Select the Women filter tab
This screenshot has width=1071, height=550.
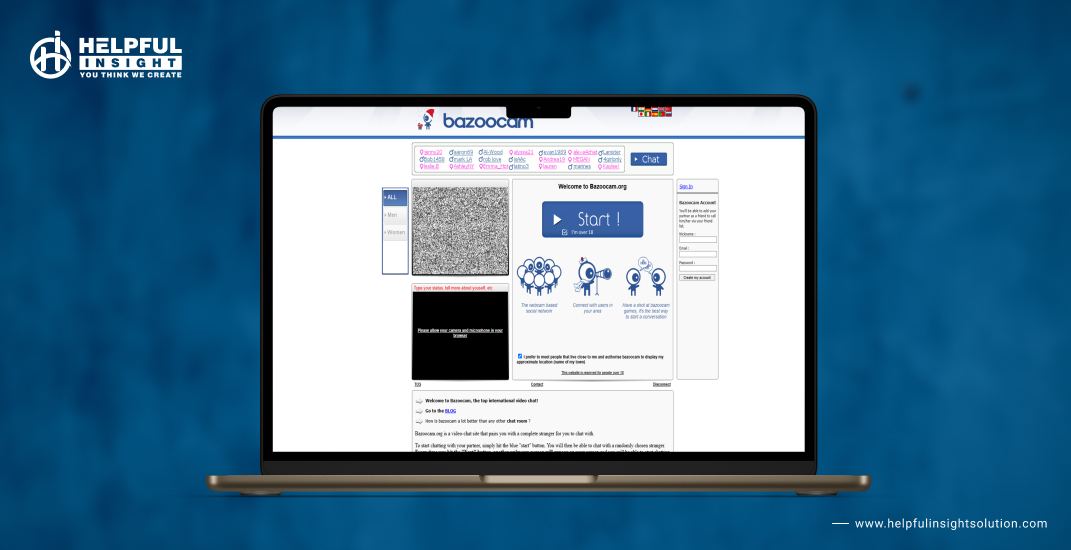pyautogui.click(x=395, y=233)
